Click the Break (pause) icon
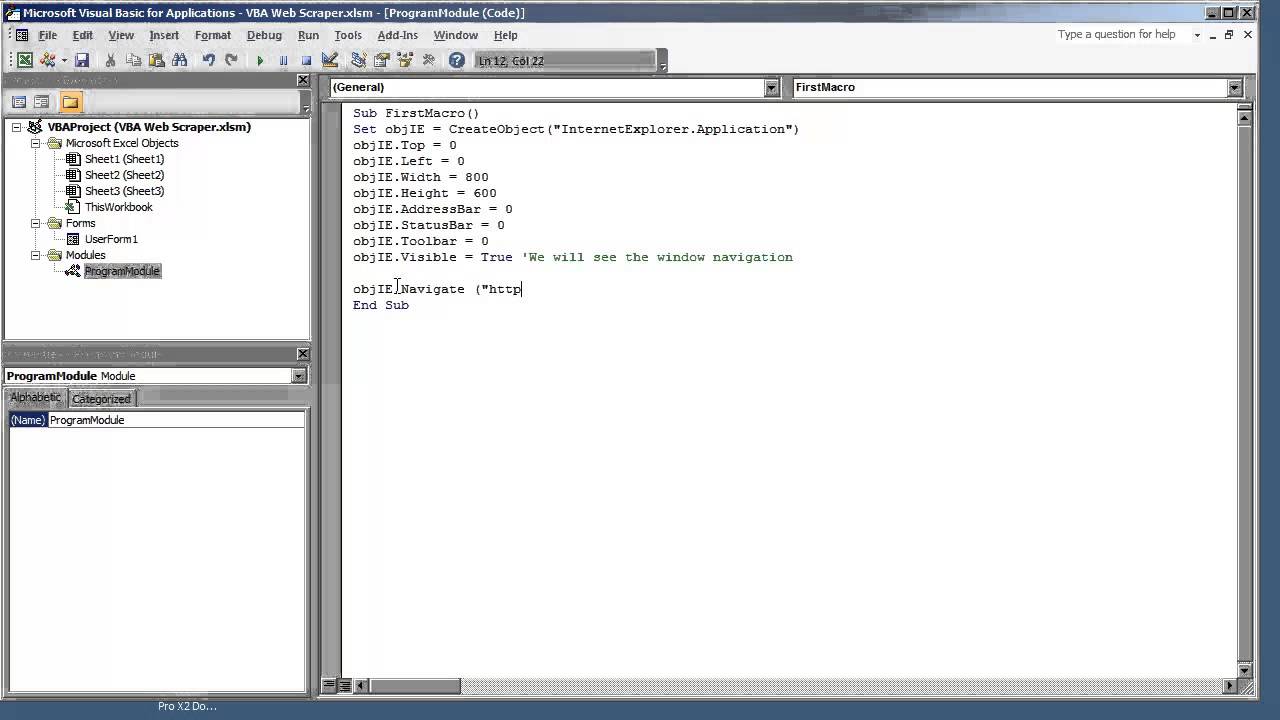 point(283,60)
